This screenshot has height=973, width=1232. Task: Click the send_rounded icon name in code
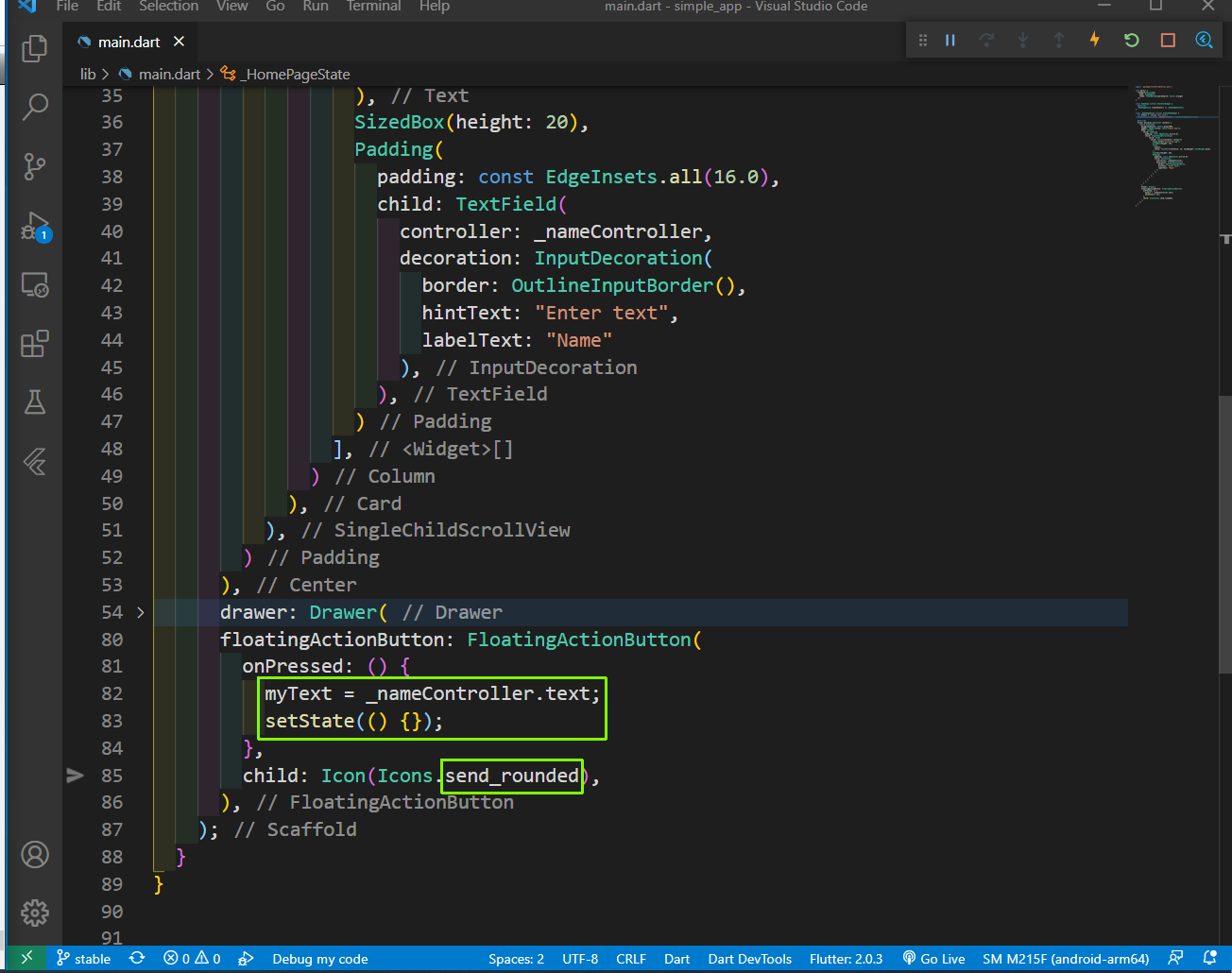512,776
